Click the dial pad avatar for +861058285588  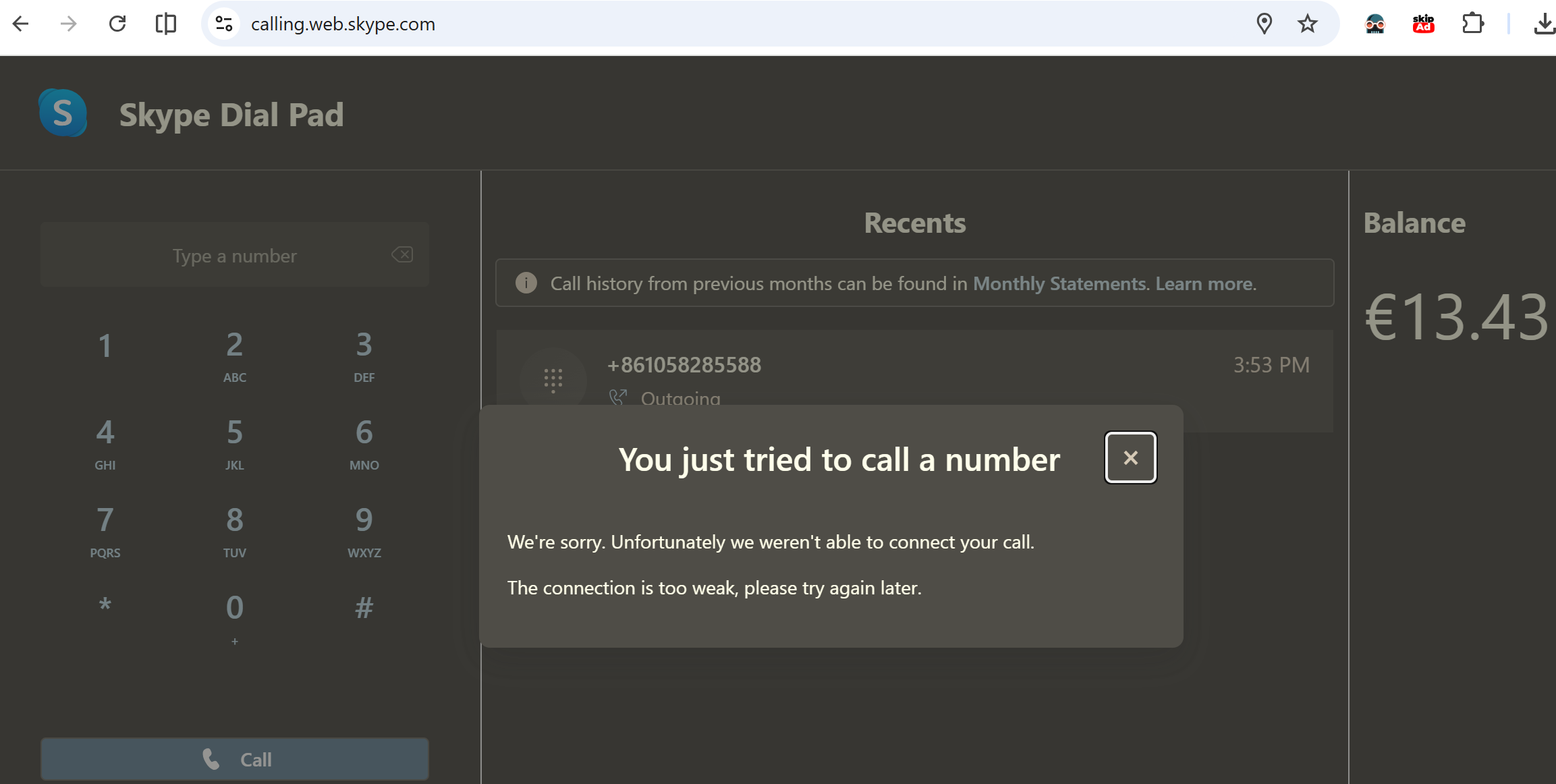(x=553, y=380)
